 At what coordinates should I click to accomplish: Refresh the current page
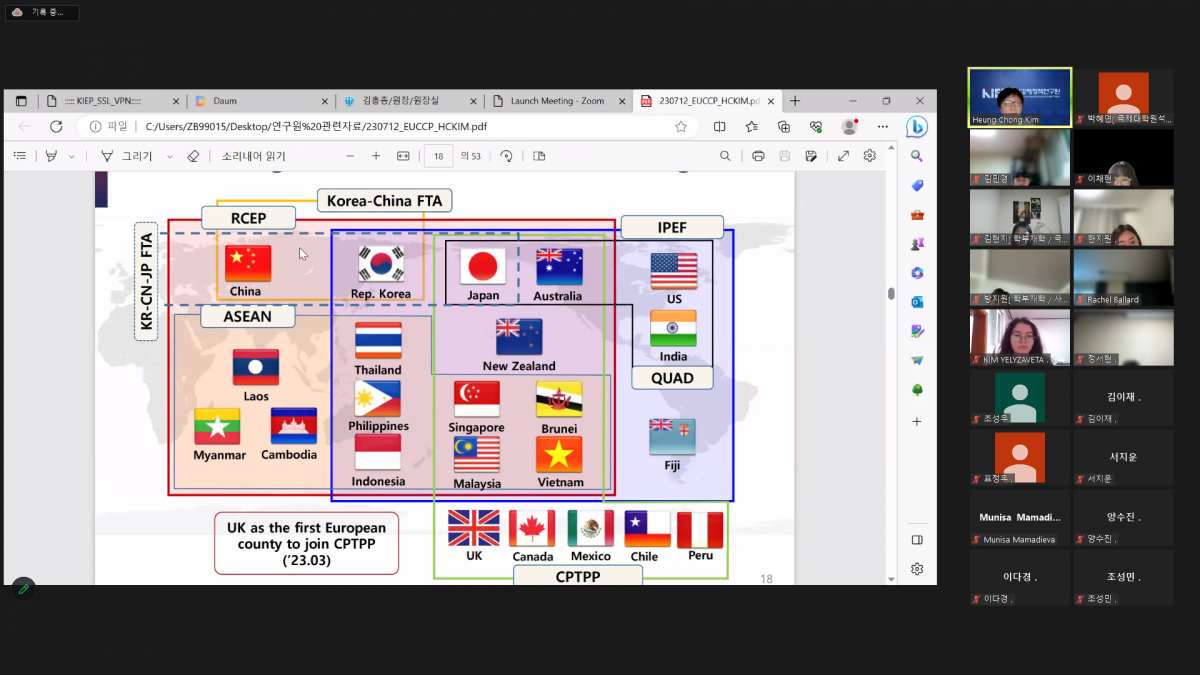pyautogui.click(x=57, y=127)
